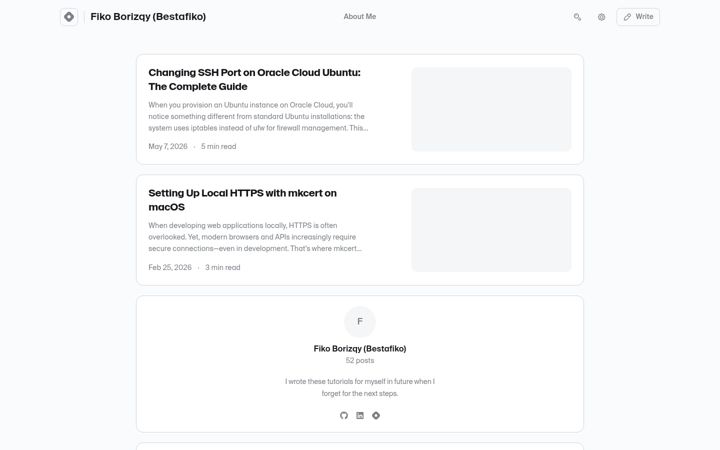Image resolution: width=720 pixels, height=450 pixels.
Task: Click the SSH Port article excerpt text
Action: tap(258, 117)
